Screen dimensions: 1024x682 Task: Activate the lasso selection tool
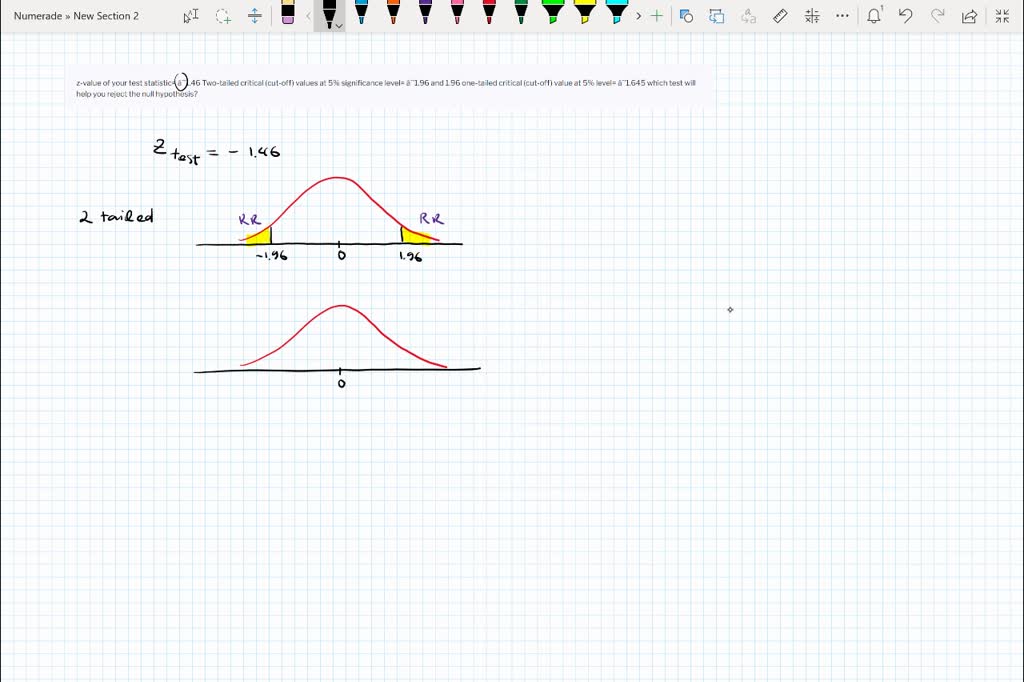pos(222,16)
